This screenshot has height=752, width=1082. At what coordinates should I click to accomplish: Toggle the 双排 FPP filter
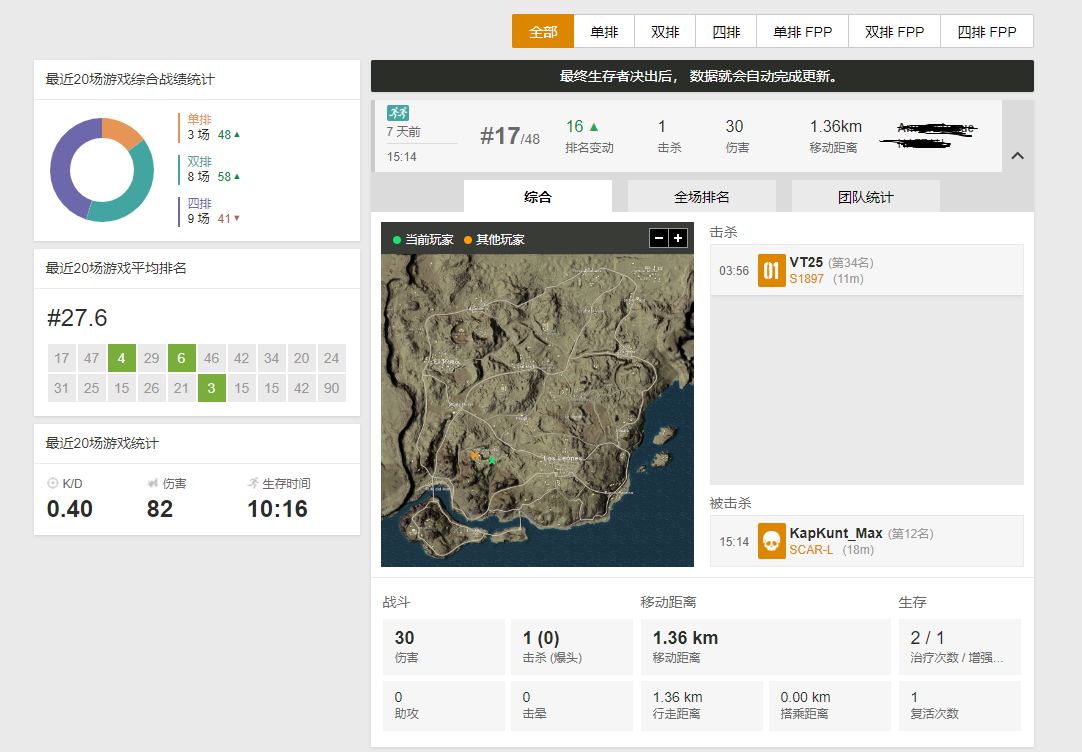pyautogui.click(x=893, y=31)
